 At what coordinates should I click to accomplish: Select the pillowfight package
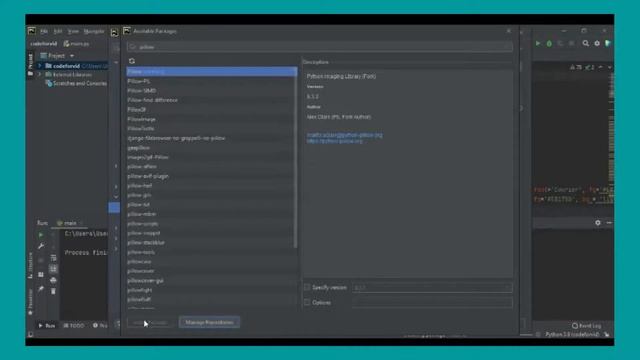click(211, 290)
